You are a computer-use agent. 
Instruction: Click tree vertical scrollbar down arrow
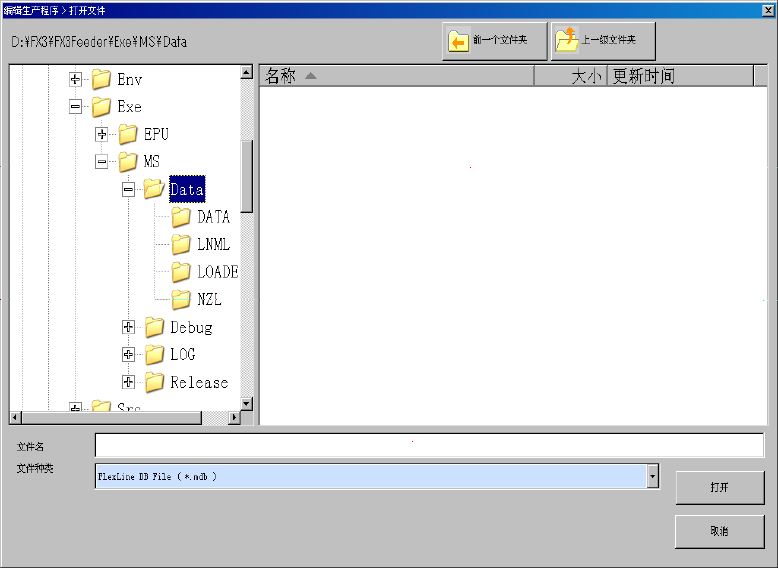pyautogui.click(x=247, y=403)
